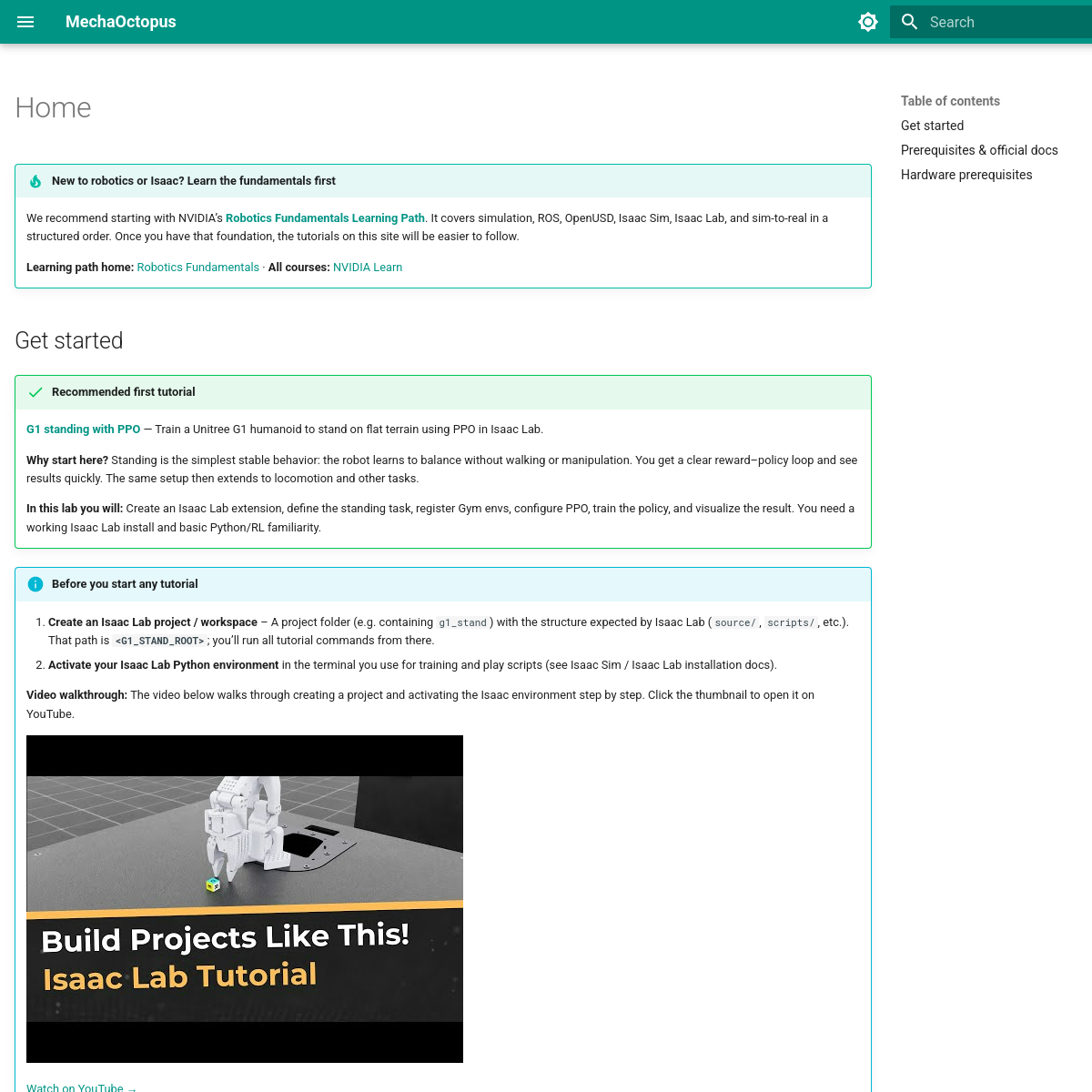
Task: Toggle the search bar active state
Action: pyautogui.click(x=983, y=21)
